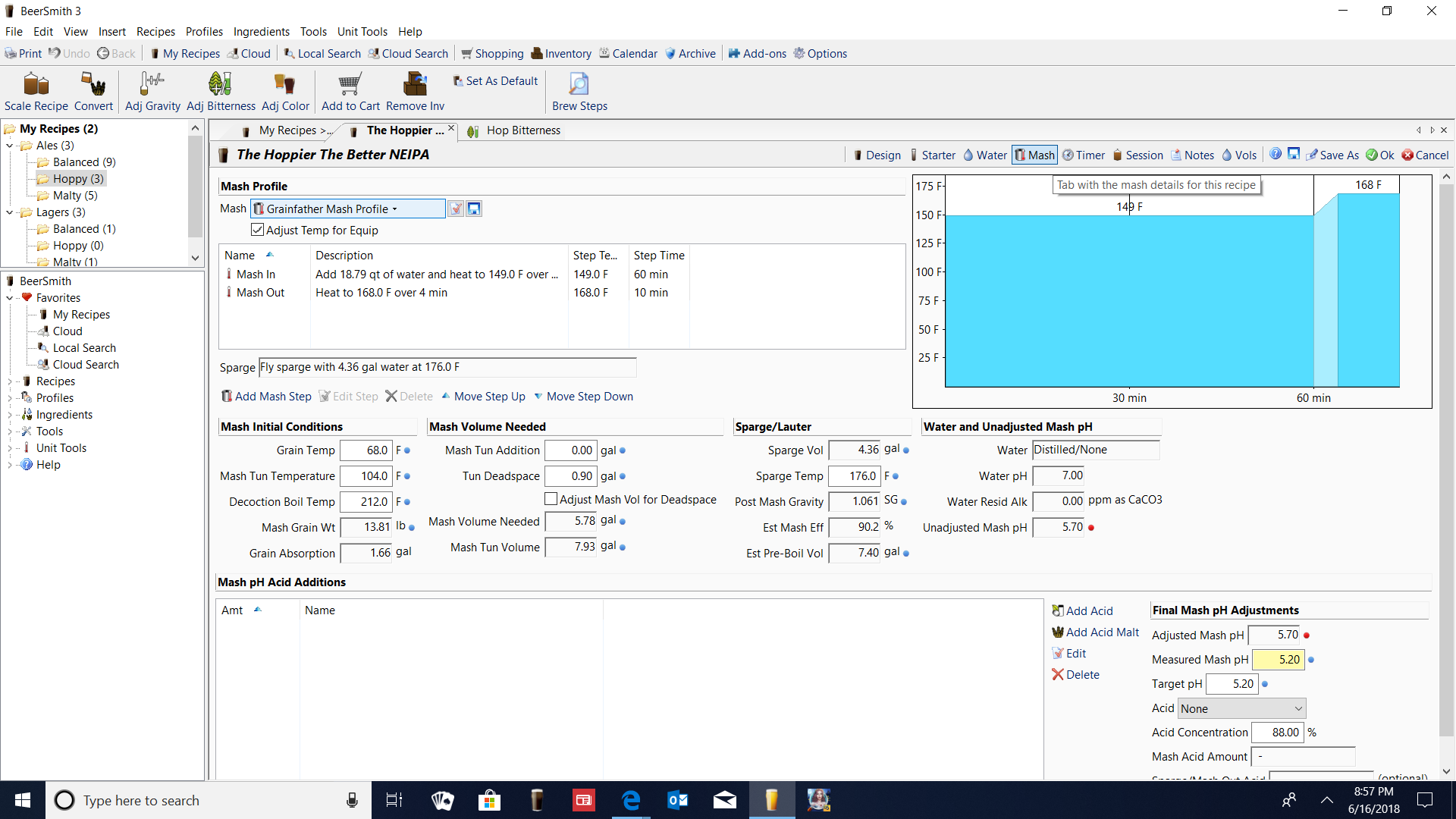The width and height of the screenshot is (1456, 819).
Task: Click the Measured Mash pH field
Action: (x=1278, y=660)
